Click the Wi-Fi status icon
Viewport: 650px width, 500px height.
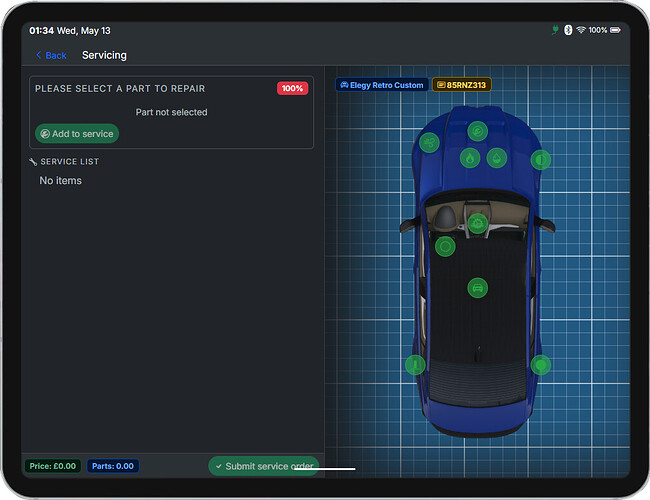pyautogui.click(x=581, y=30)
